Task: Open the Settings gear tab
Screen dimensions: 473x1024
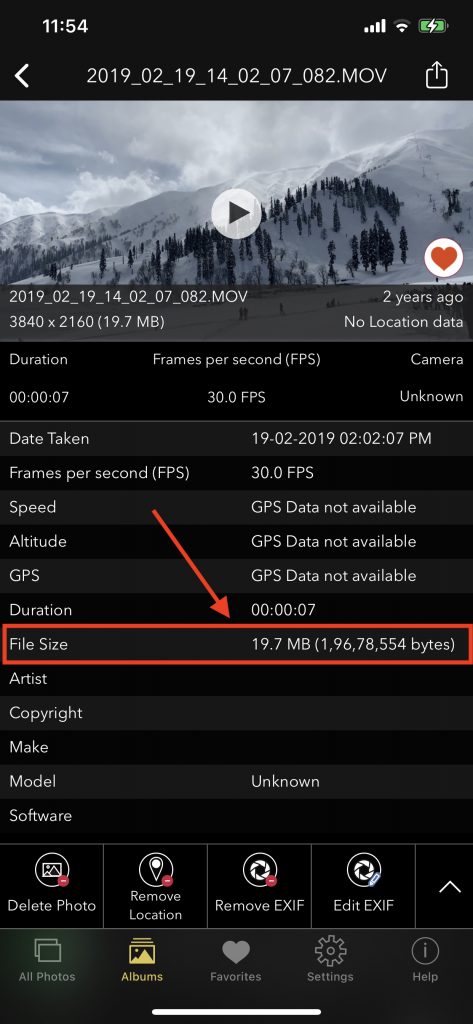Action: (330, 960)
